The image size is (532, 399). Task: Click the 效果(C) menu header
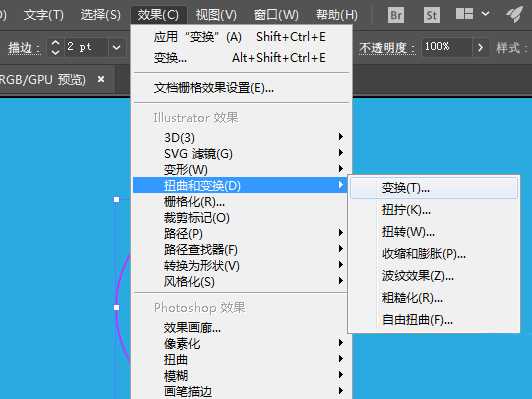click(x=158, y=15)
